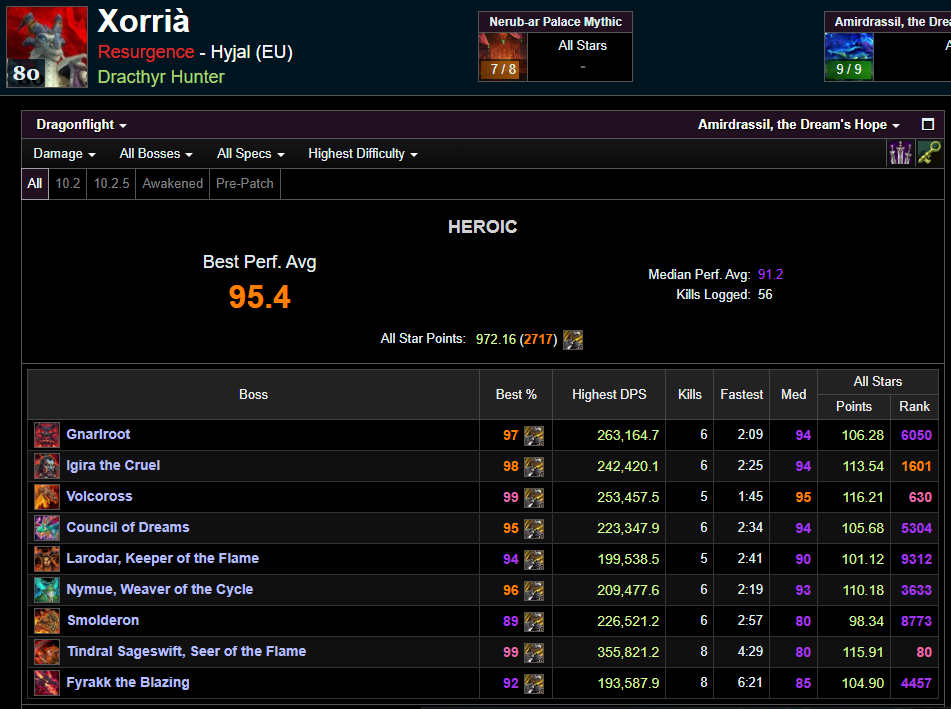
Task: Click Median Perf. Avg value 91.2
Action: pos(770,274)
